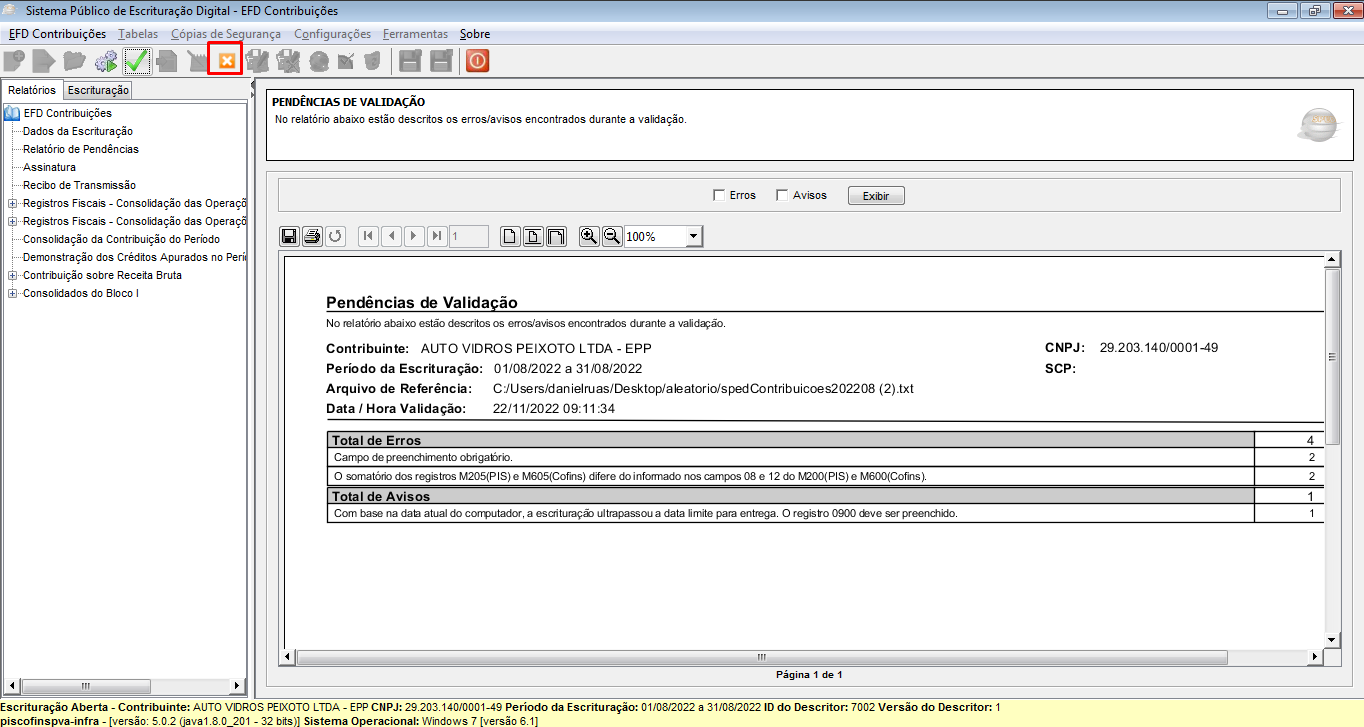Screen dimensions: 1364x727
Task: Click the Exibir button
Action: tap(876, 196)
